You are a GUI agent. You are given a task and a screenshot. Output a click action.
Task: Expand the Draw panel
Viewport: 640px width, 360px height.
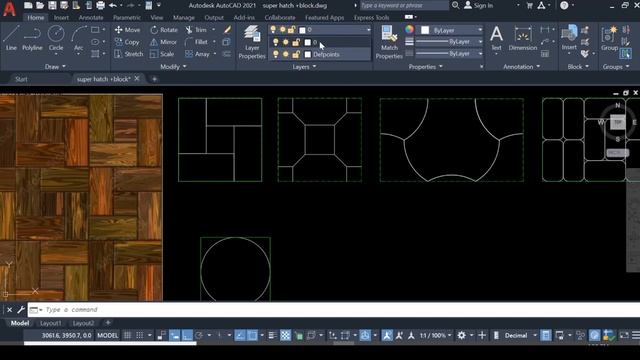click(x=56, y=67)
